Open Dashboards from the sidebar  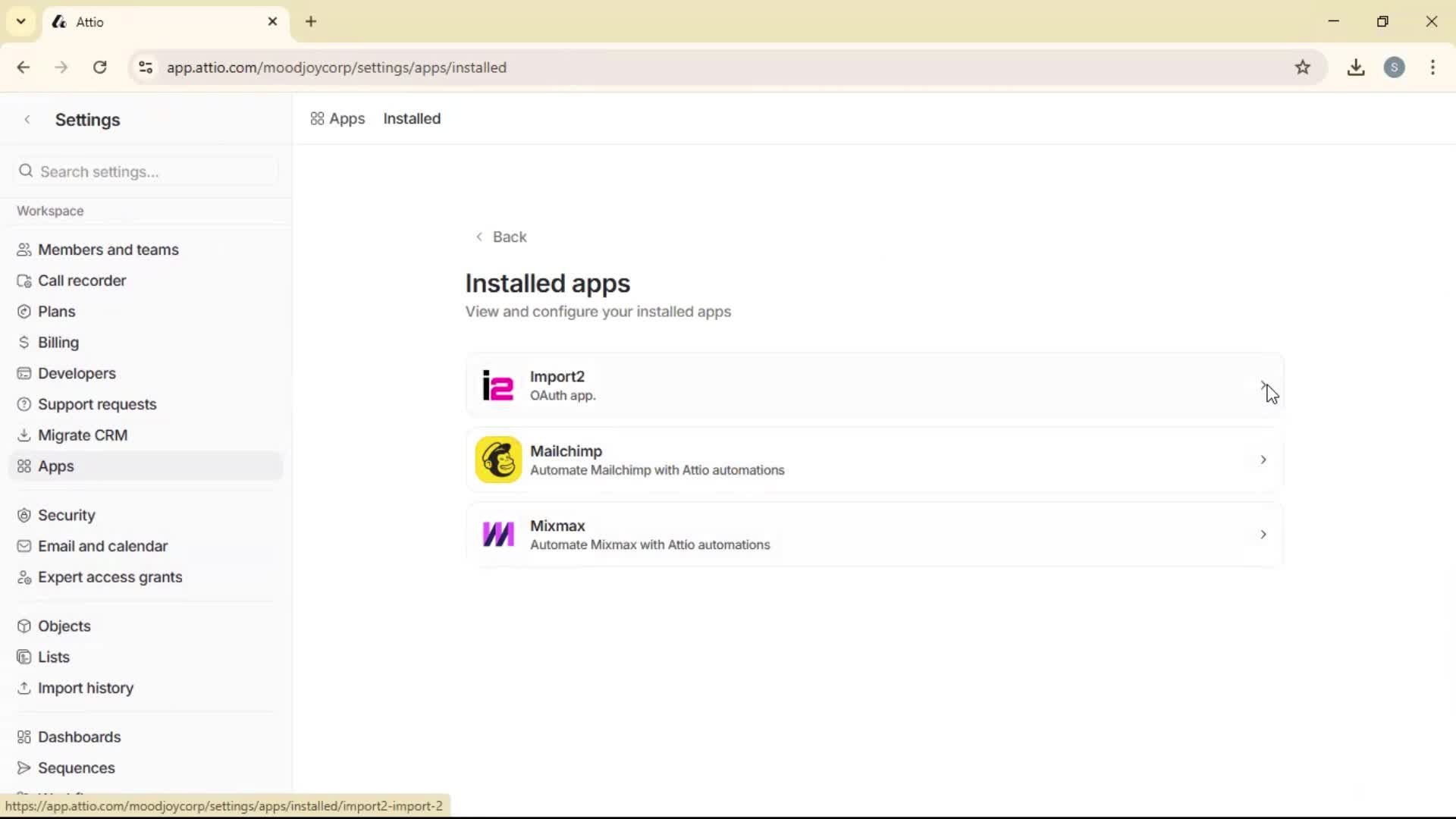tap(79, 736)
